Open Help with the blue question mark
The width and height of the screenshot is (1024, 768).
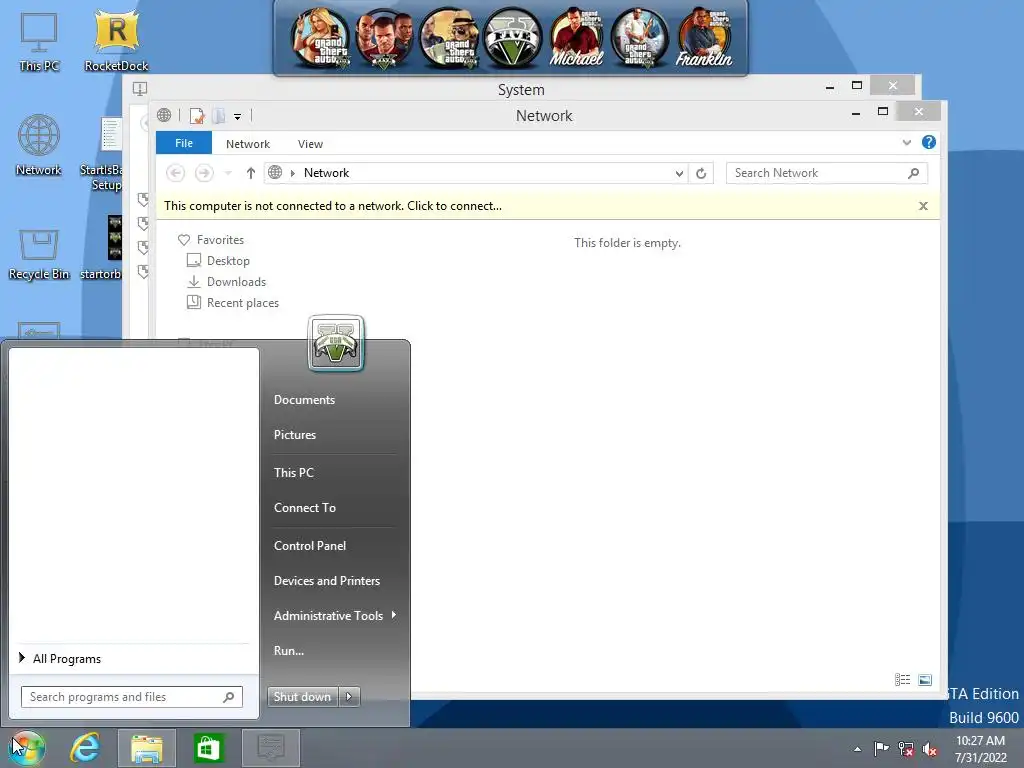click(x=929, y=142)
